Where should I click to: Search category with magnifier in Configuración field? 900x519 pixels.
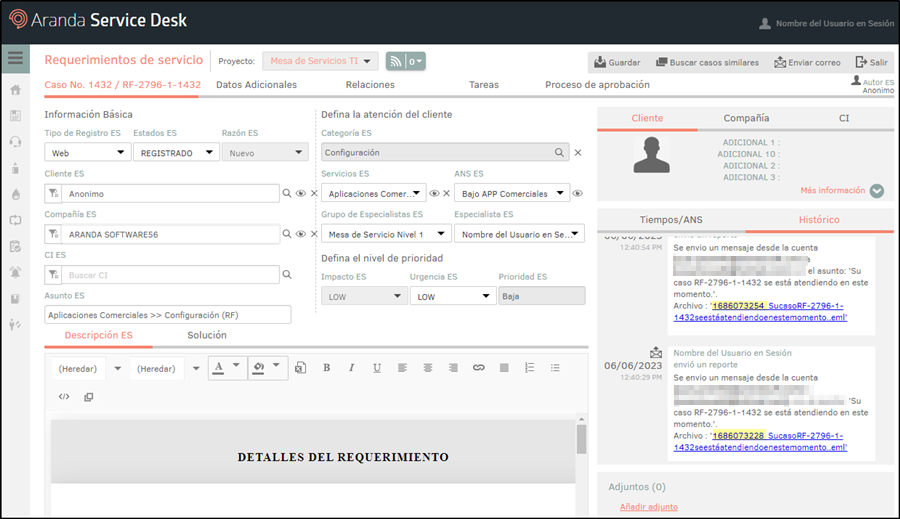pyautogui.click(x=559, y=152)
